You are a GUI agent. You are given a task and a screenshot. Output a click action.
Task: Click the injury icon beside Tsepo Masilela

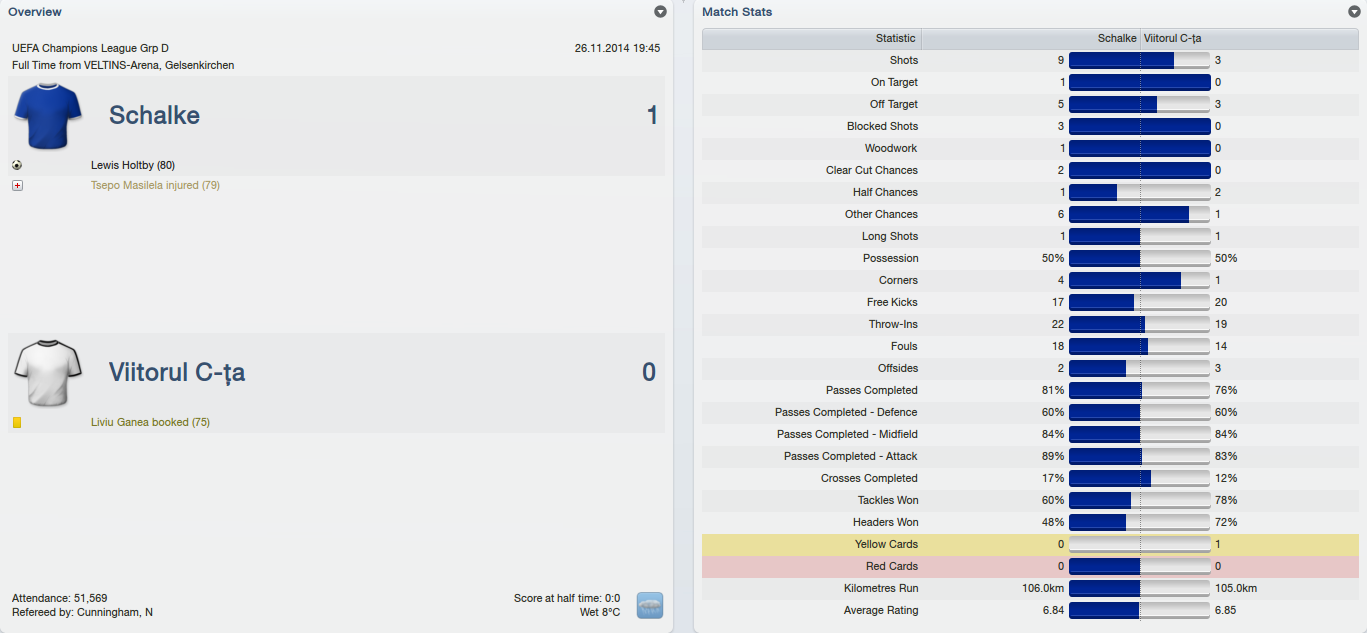[17, 185]
